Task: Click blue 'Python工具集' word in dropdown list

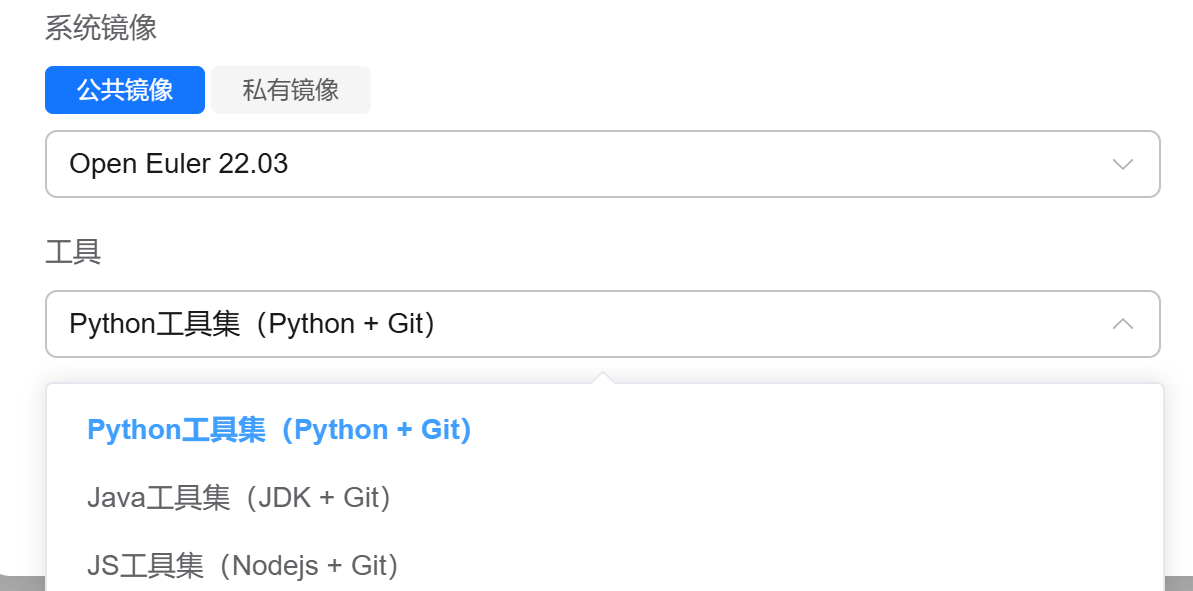Action: coord(176,430)
